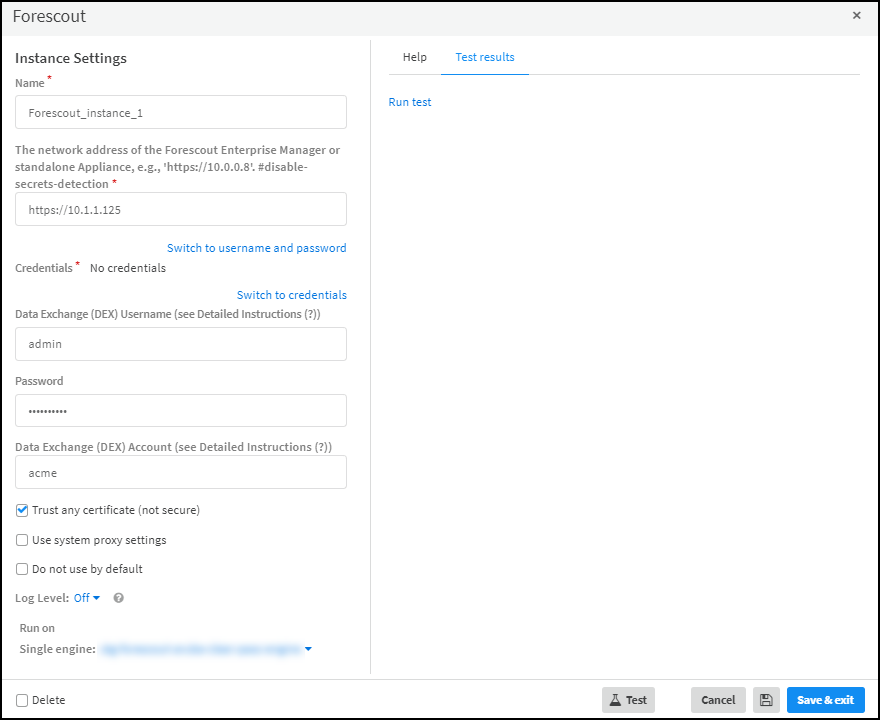
Task: Check Do not use by default
Action: 22,569
